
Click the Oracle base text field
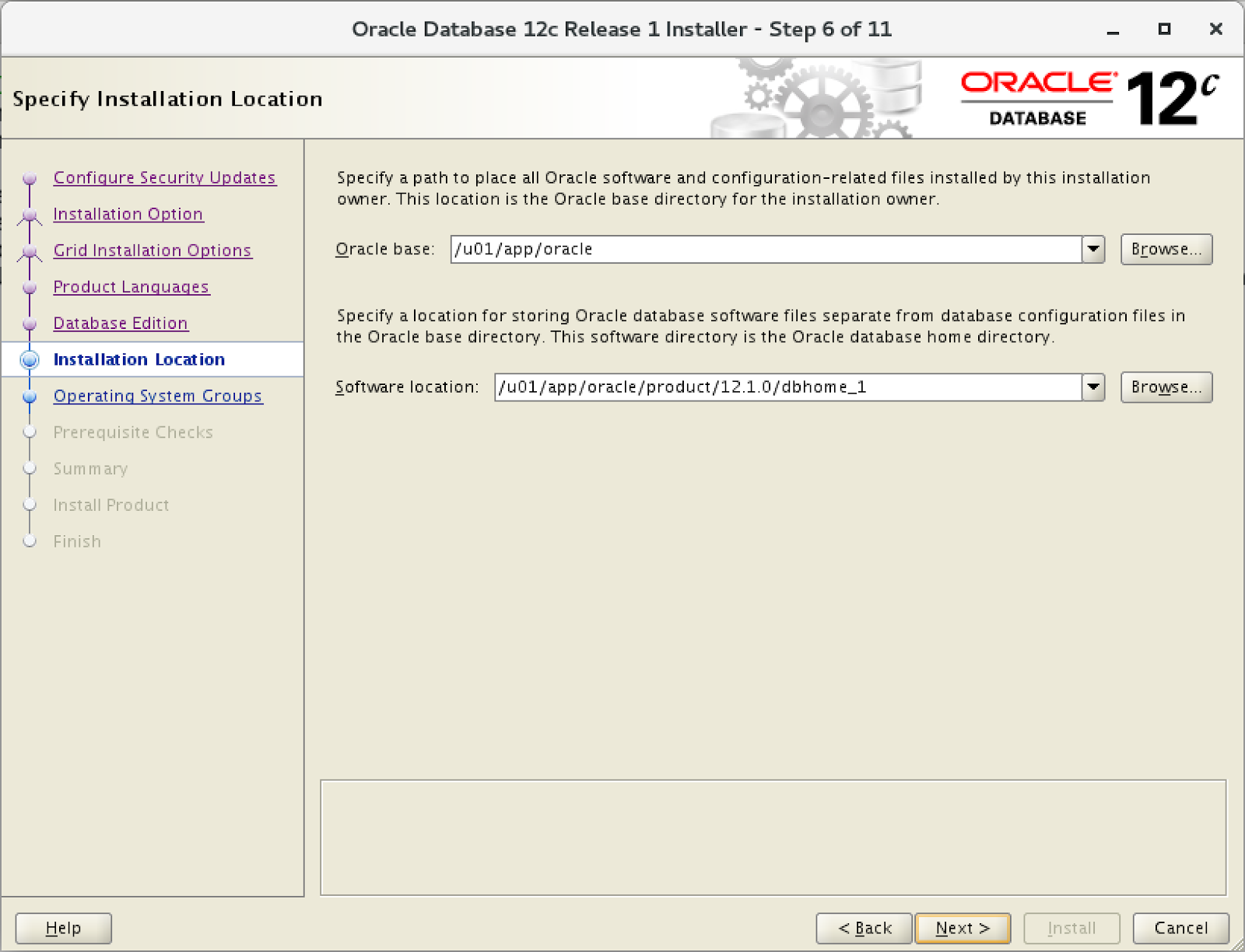pos(766,250)
